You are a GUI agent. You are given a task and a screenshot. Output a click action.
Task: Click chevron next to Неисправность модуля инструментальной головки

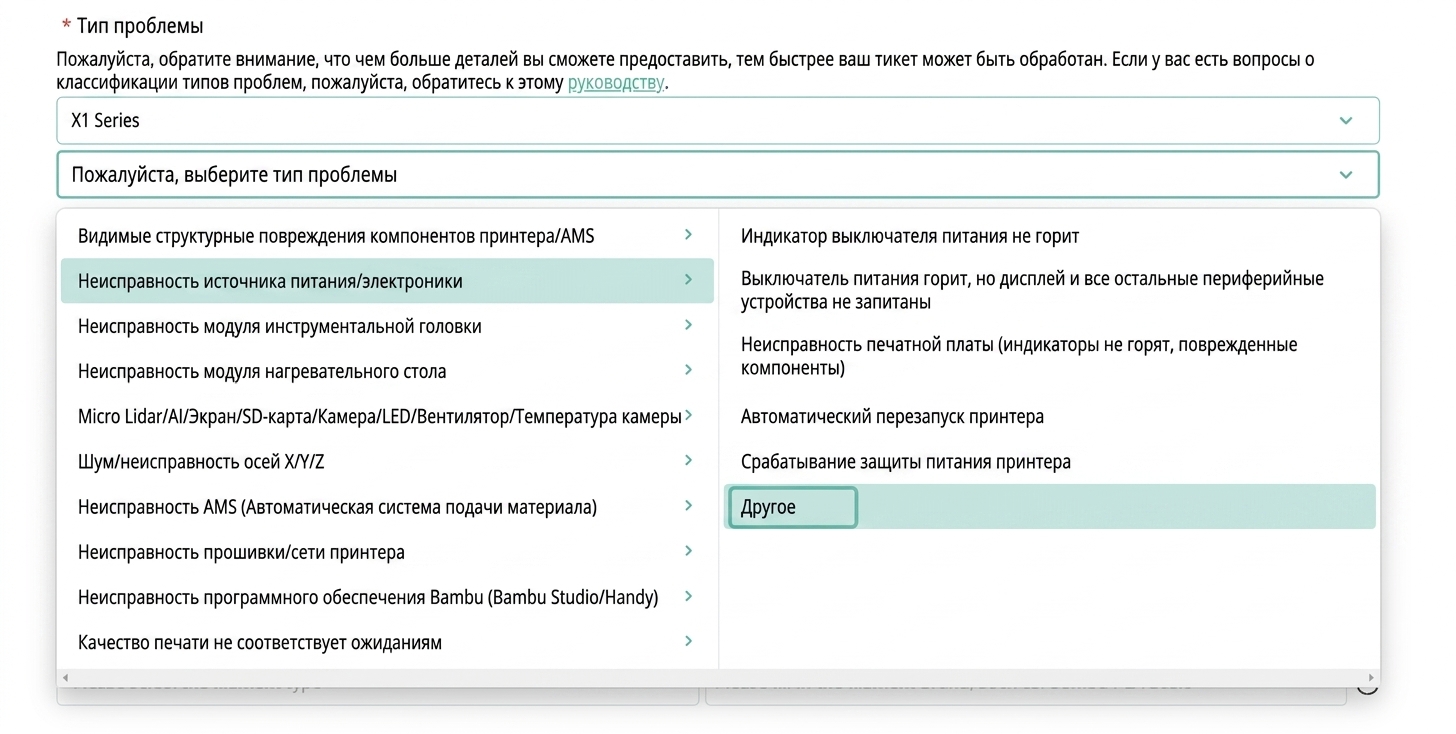(x=688, y=325)
